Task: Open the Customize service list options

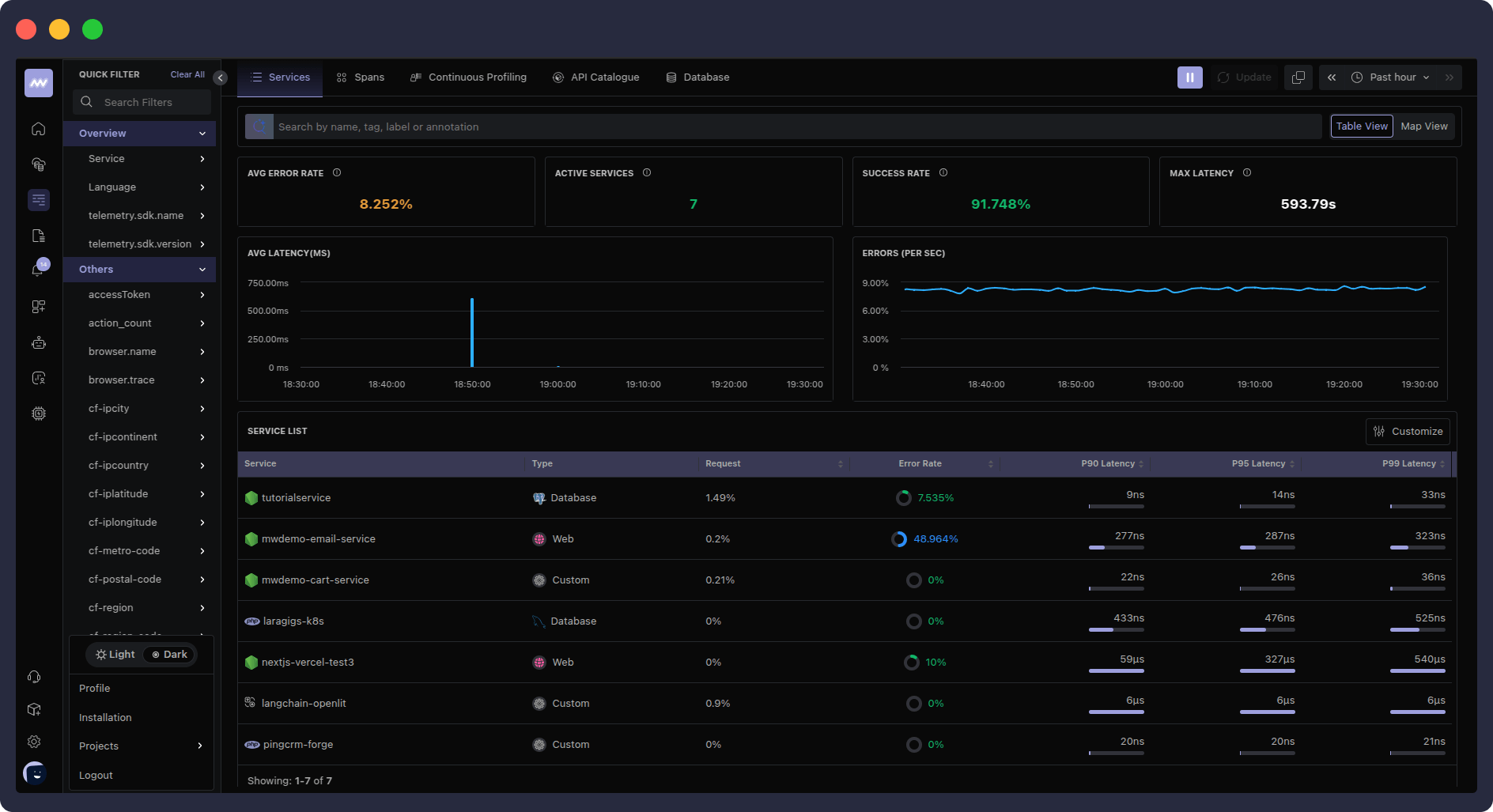Action: point(1407,431)
